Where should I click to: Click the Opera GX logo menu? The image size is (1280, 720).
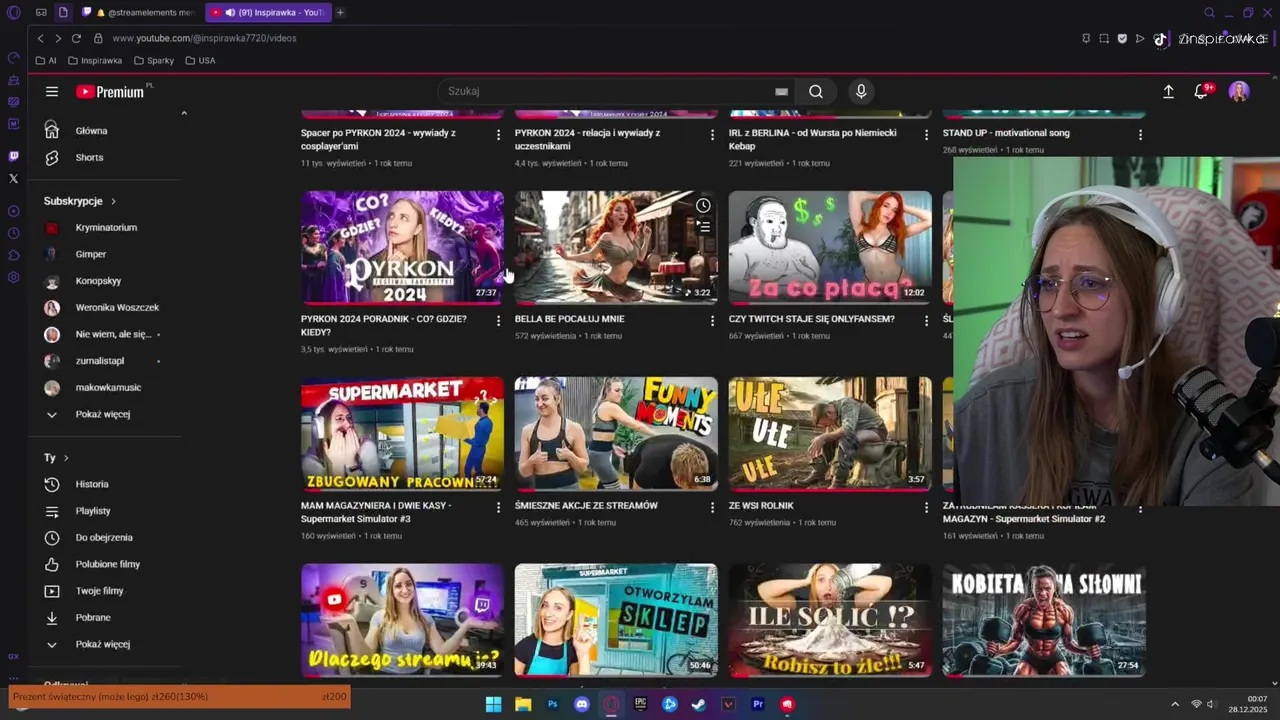point(14,12)
